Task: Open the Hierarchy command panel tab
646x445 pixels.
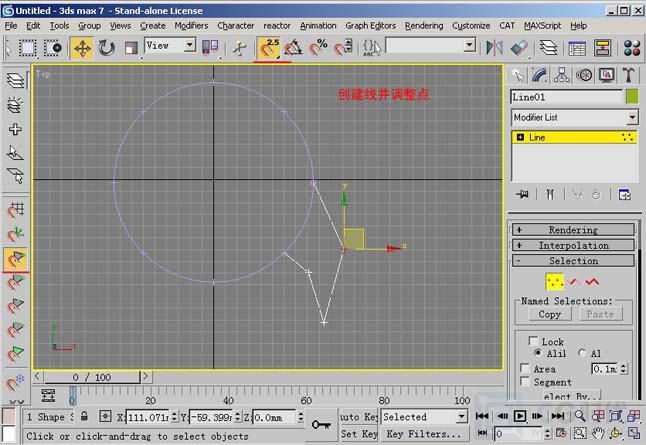Action: click(x=562, y=75)
